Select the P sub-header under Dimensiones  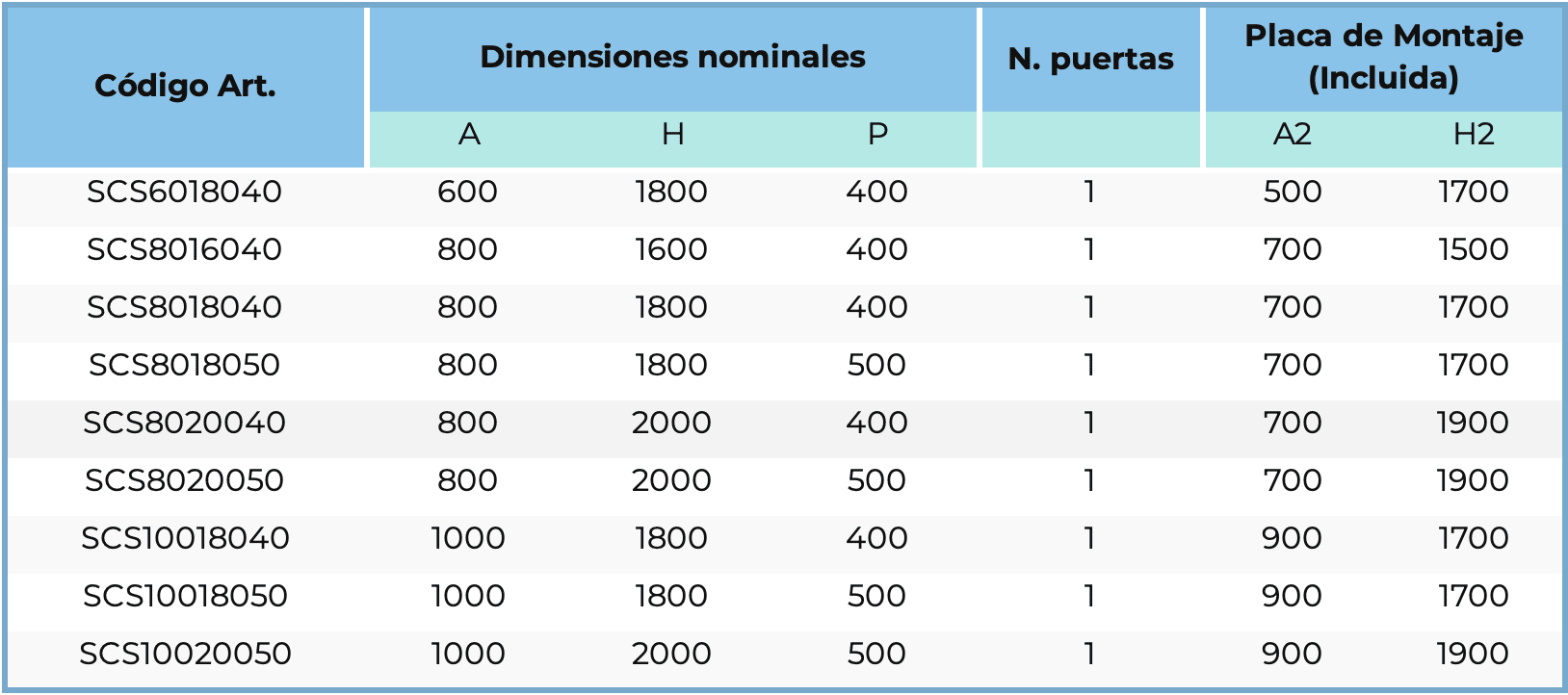coord(876,135)
